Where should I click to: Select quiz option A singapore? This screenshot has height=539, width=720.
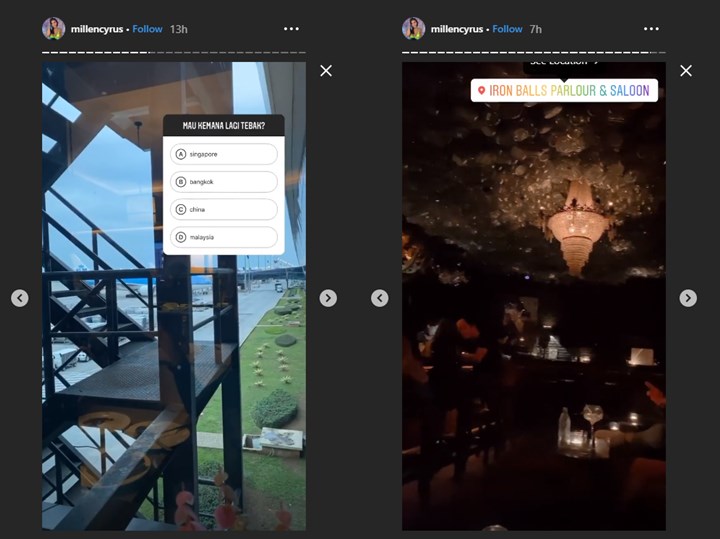(224, 154)
